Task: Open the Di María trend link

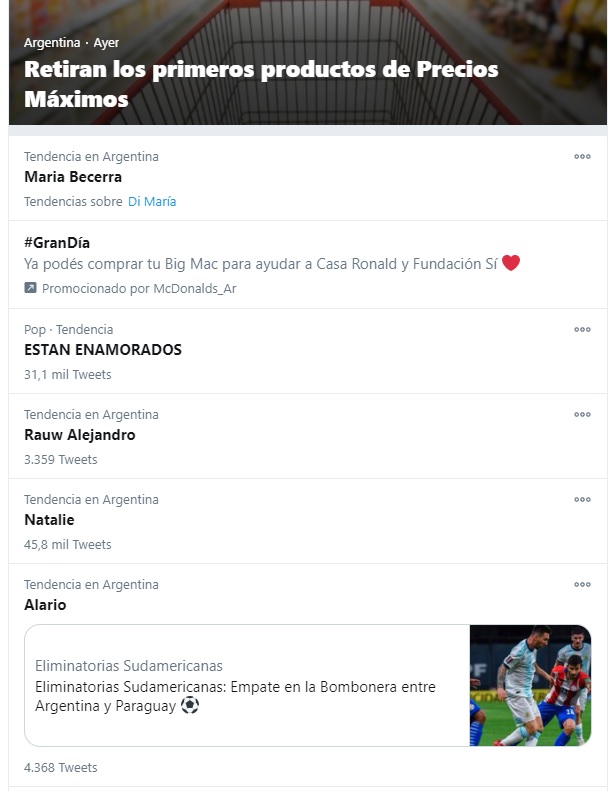Action: point(152,201)
